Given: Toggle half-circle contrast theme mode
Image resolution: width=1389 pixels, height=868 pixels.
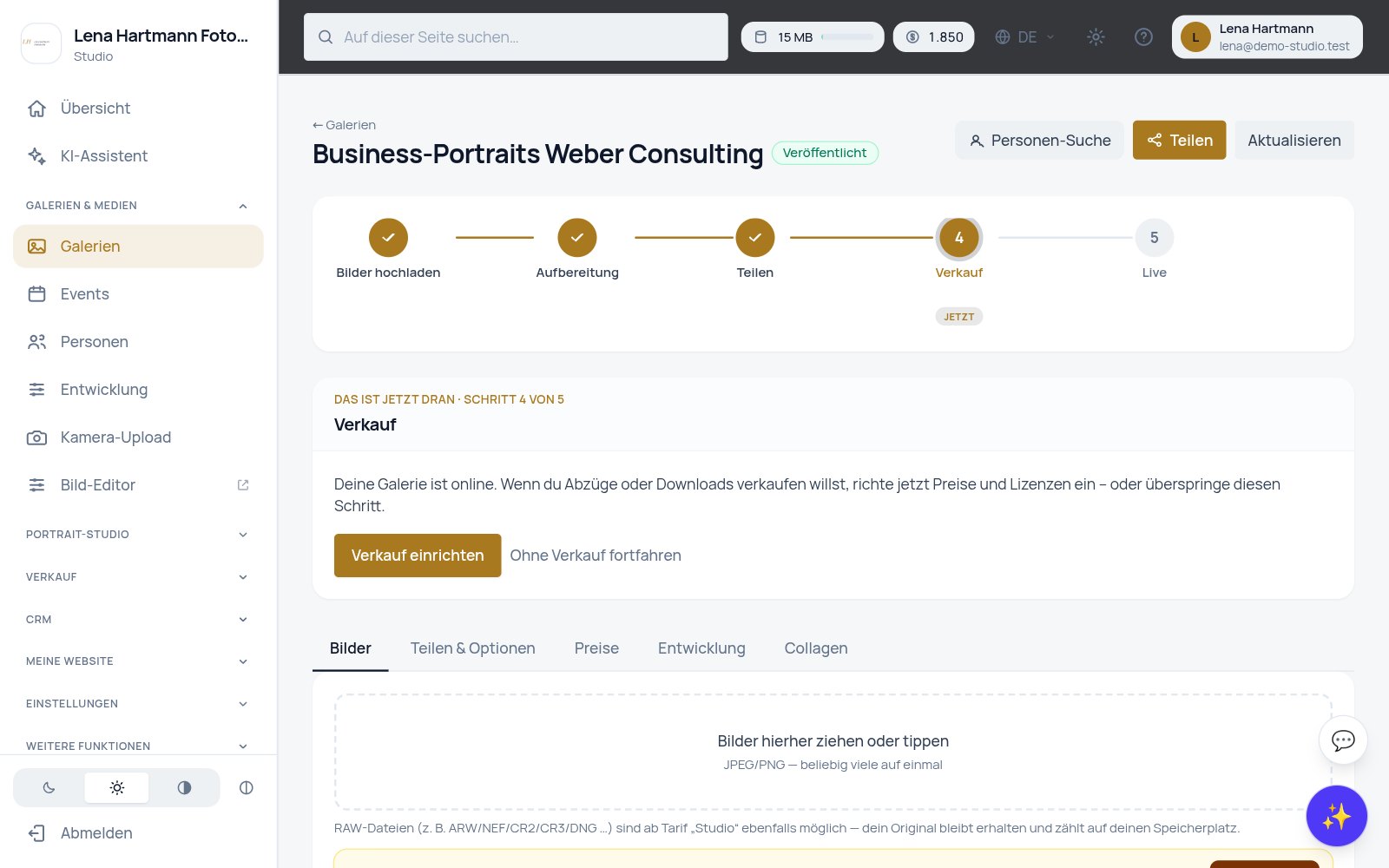Looking at the screenshot, I should [x=184, y=788].
